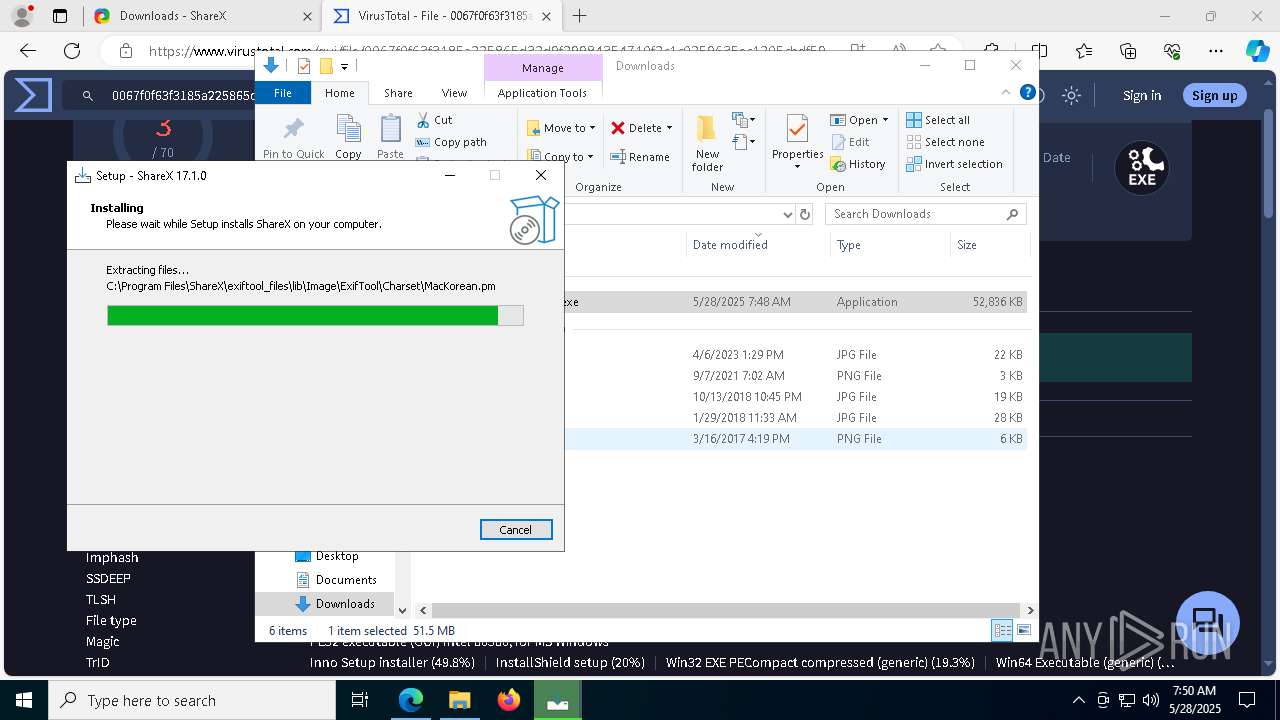
Task: Open the Move to dropdown
Action: tap(561, 128)
